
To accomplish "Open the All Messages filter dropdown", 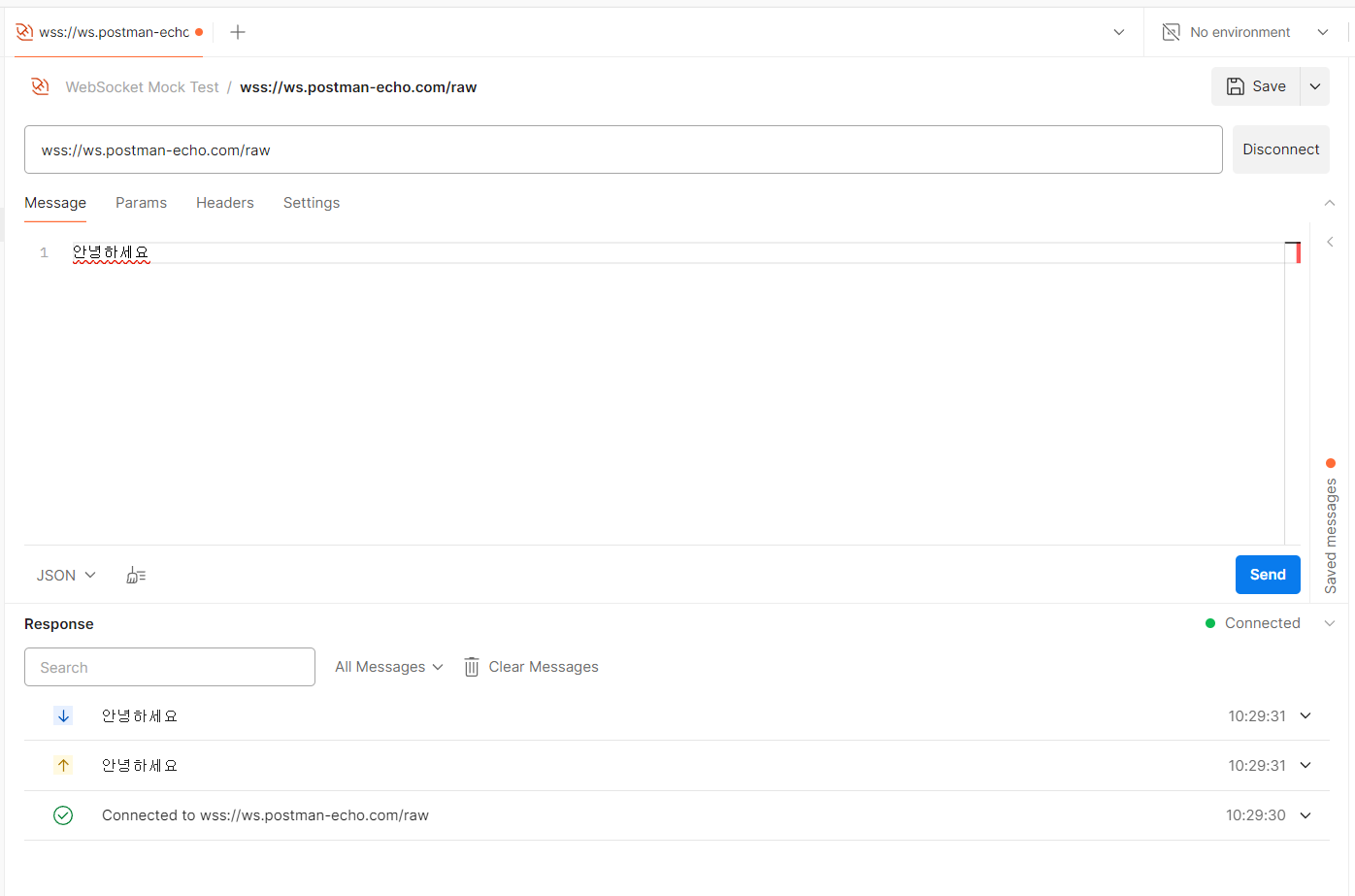I will coord(389,667).
